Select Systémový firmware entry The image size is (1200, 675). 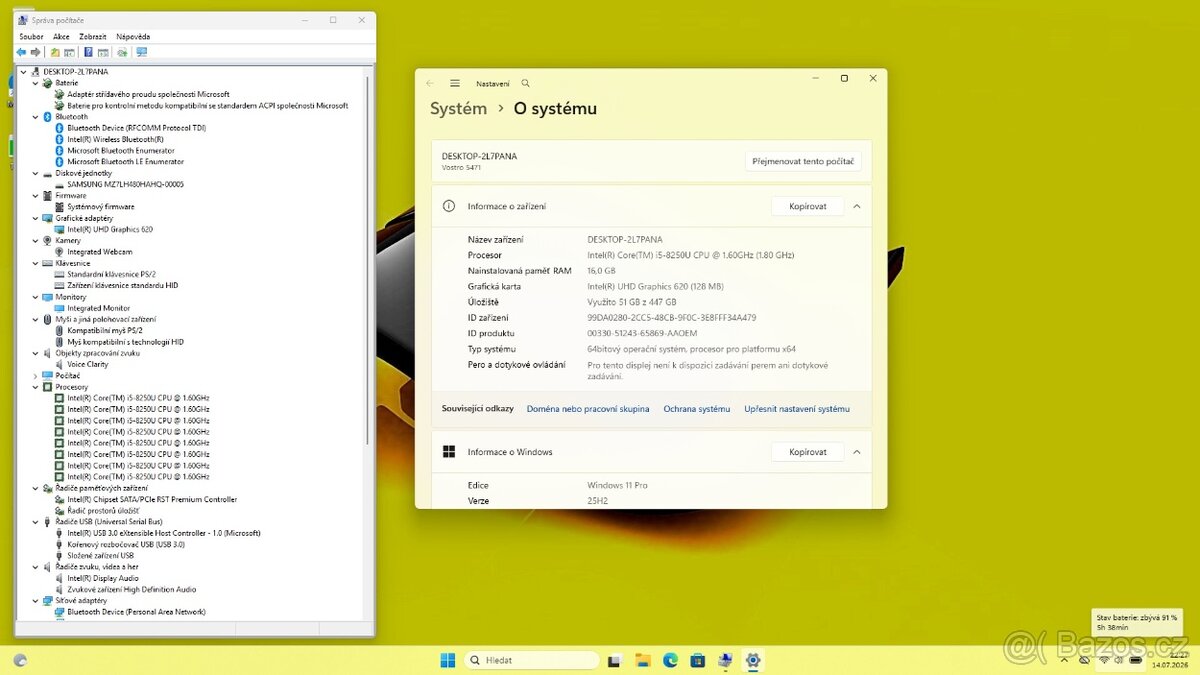(100, 207)
